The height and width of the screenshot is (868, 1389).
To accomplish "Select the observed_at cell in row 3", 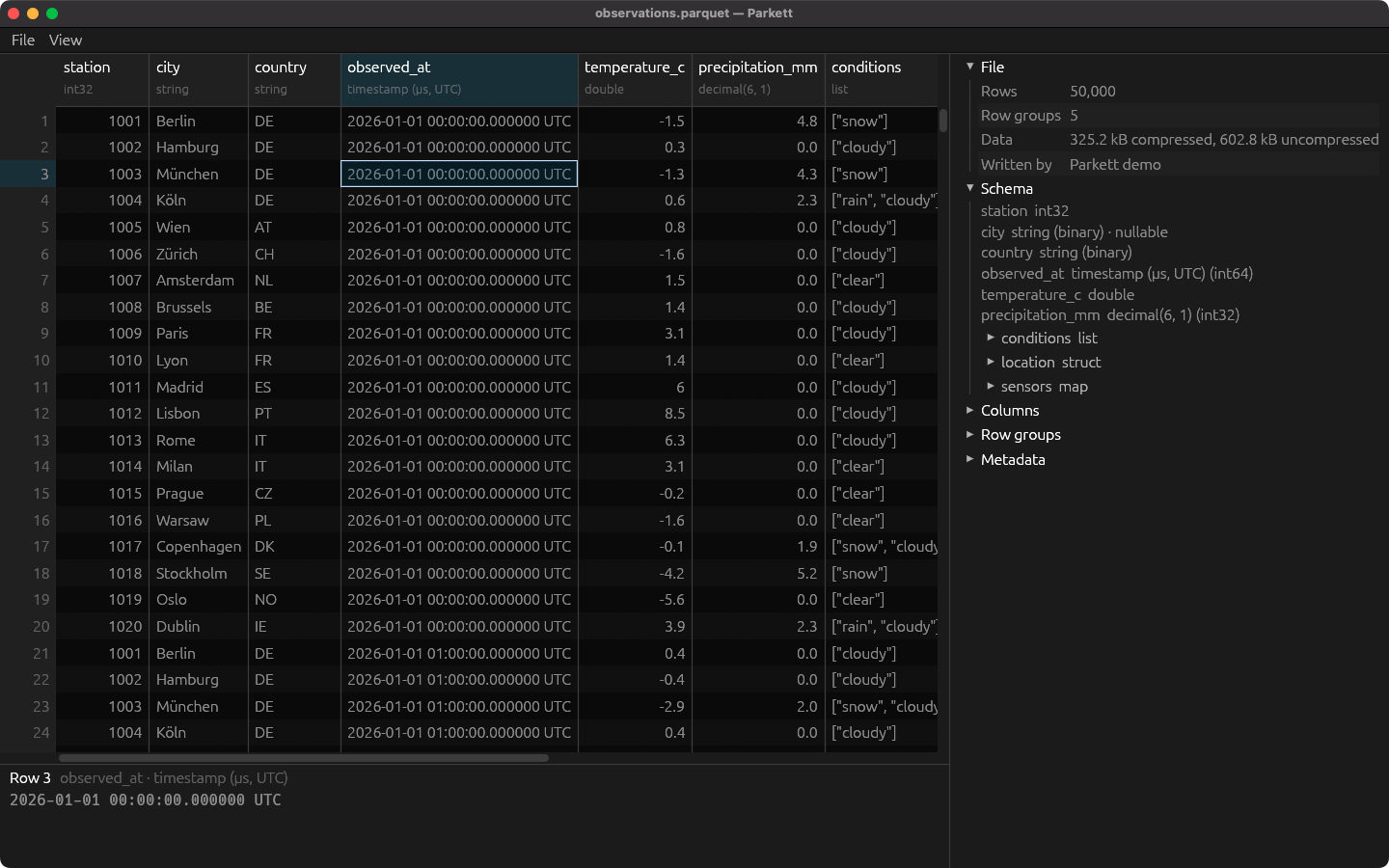I will [x=459, y=174].
